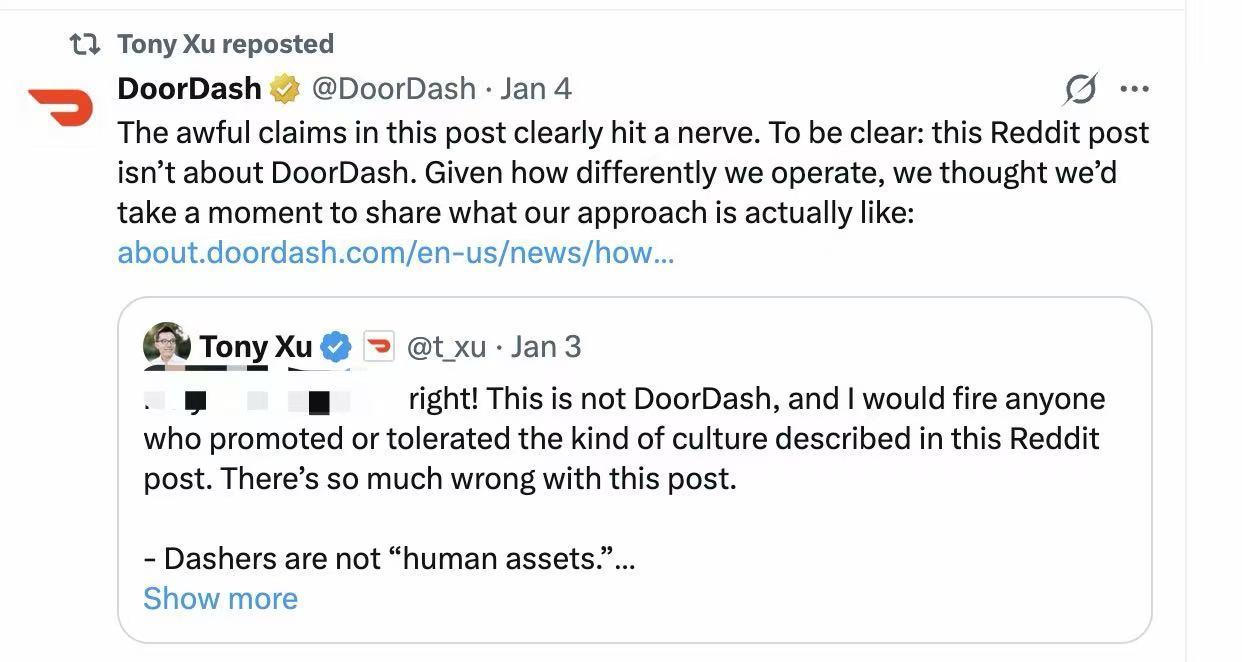This screenshot has width=1242, height=662.
Task: Click DoorDash's tweet text about the Reddit post
Action: coord(632,173)
